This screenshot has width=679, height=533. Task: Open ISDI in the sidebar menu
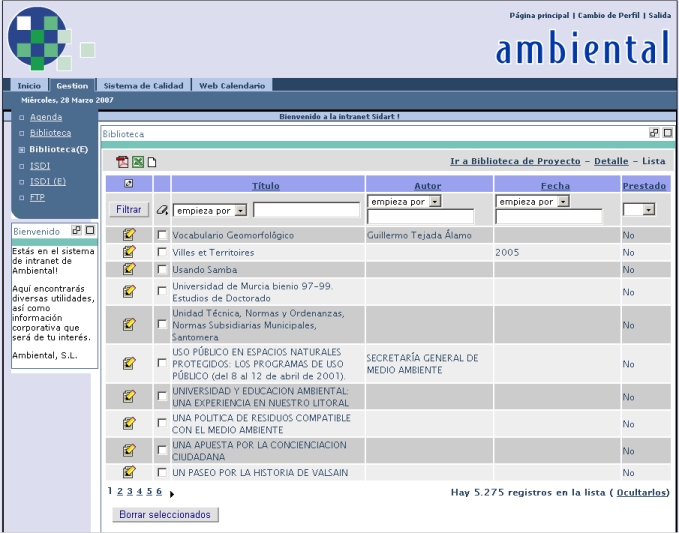[x=40, y=165]
